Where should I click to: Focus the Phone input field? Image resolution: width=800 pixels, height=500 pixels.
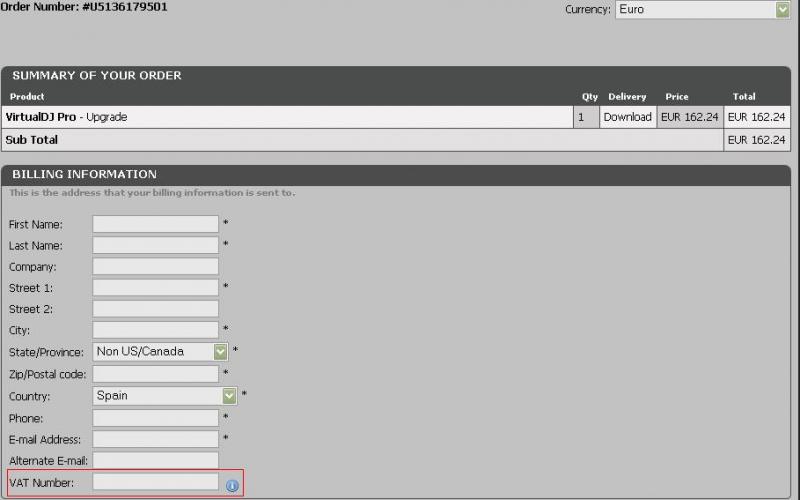click(x=156, y=418)
